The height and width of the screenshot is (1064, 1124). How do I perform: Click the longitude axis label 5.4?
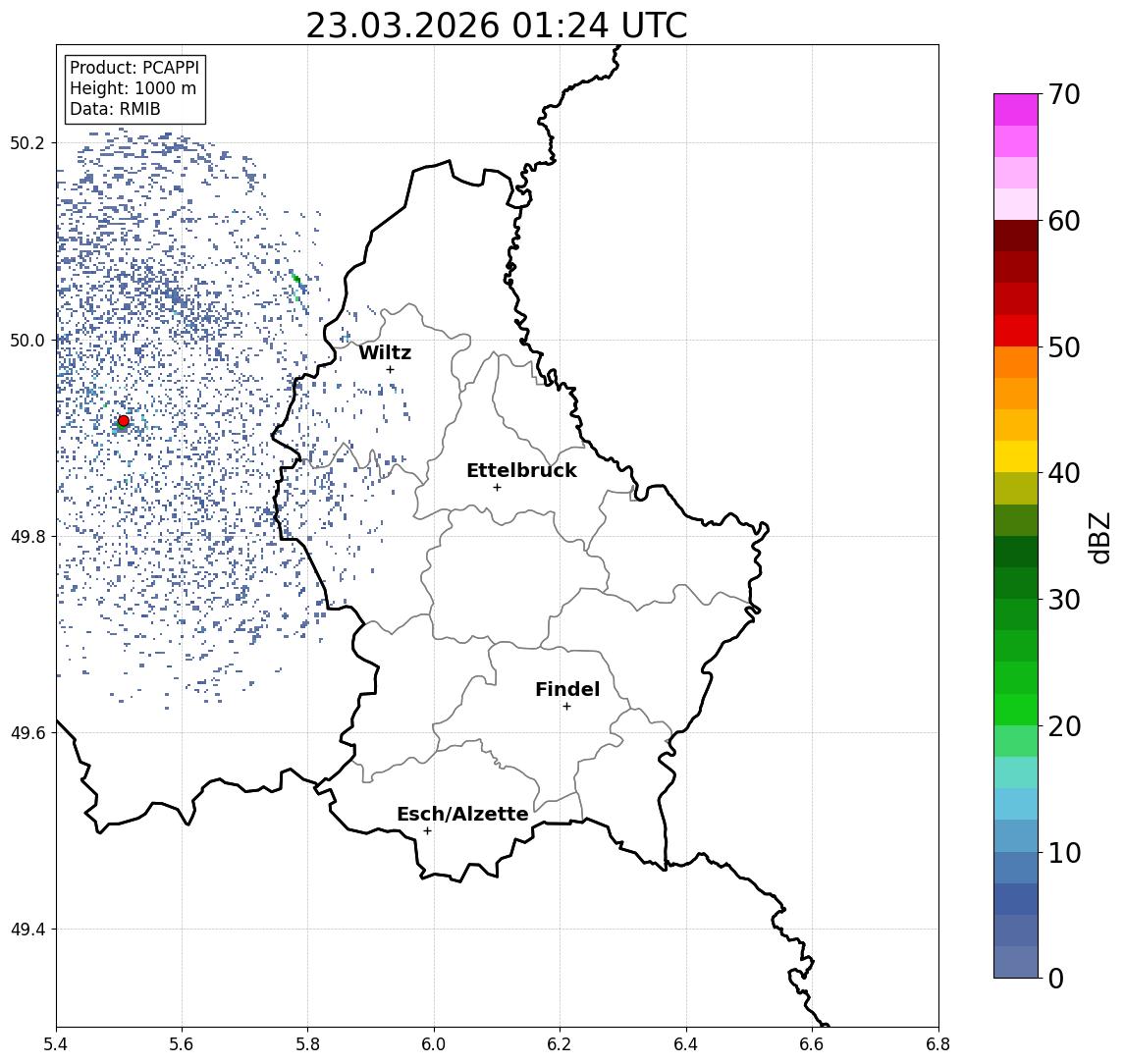[56, 1044]
